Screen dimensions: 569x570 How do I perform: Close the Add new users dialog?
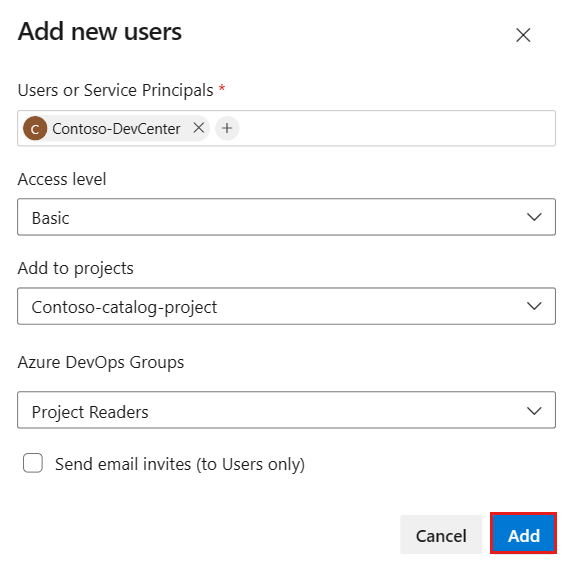(x=523, y=35)
